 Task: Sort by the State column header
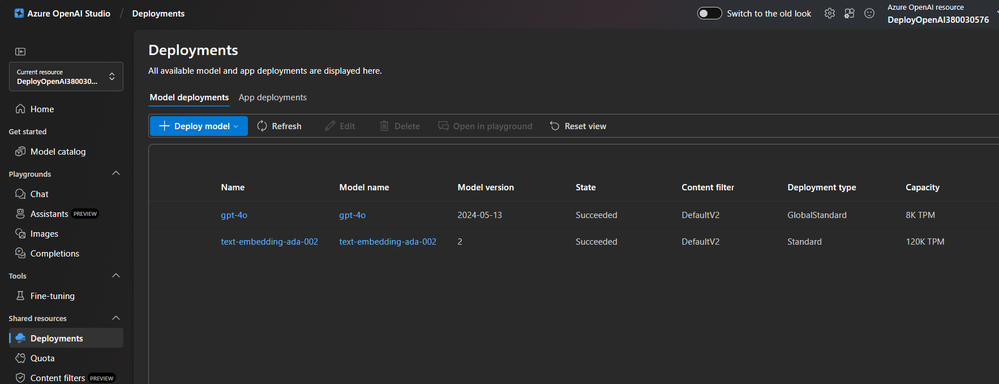[x=586, y=187]
